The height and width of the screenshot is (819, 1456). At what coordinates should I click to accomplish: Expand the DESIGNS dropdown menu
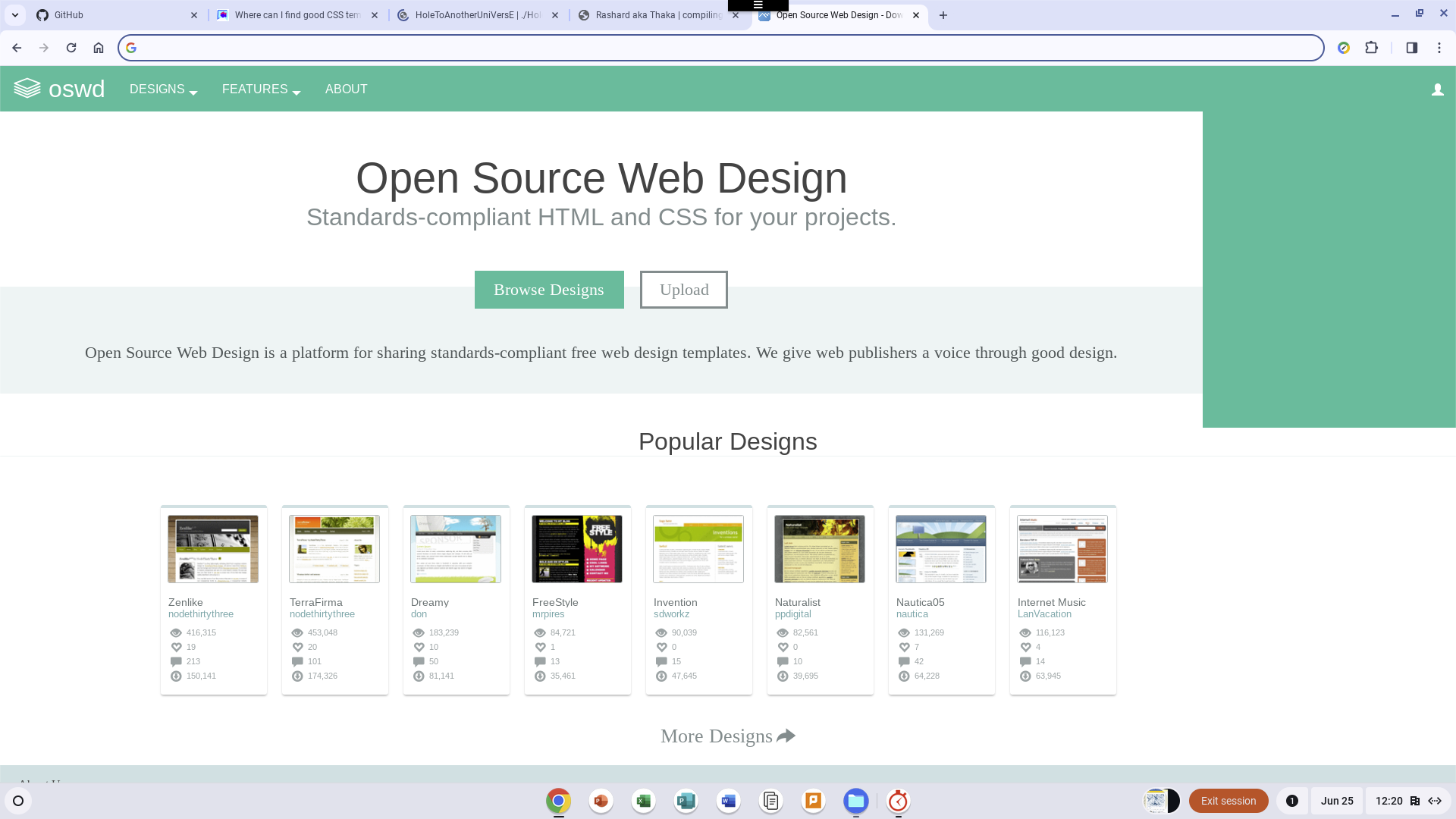[163, 89]
